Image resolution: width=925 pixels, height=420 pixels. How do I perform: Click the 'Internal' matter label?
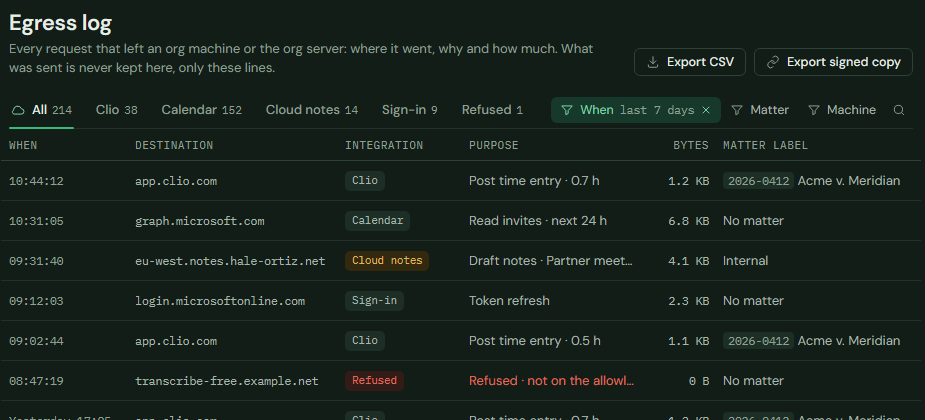(746, 261)
